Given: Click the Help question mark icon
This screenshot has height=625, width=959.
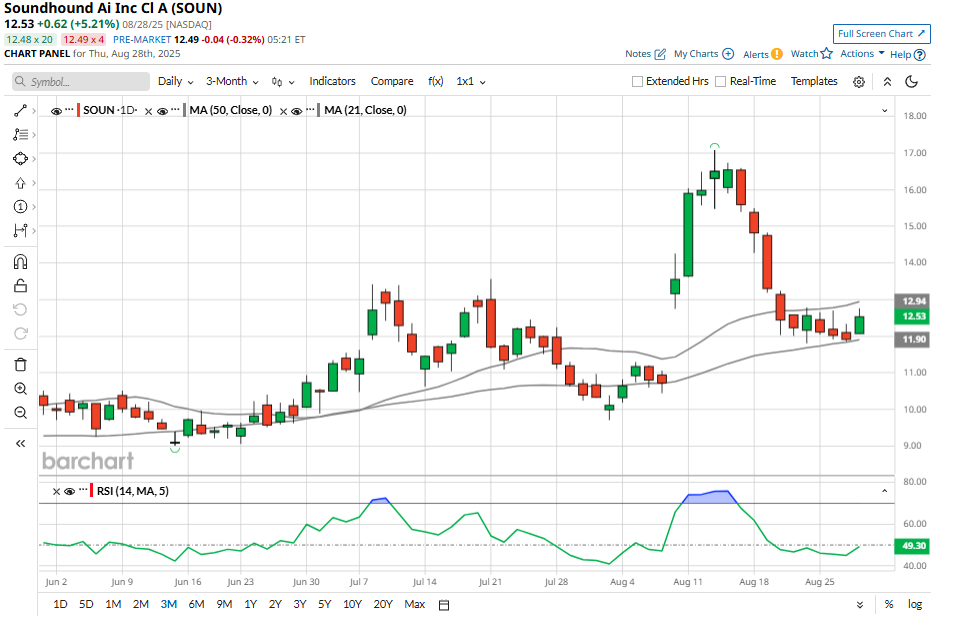Looking at the screenshot, I should (x=919, y=55).
